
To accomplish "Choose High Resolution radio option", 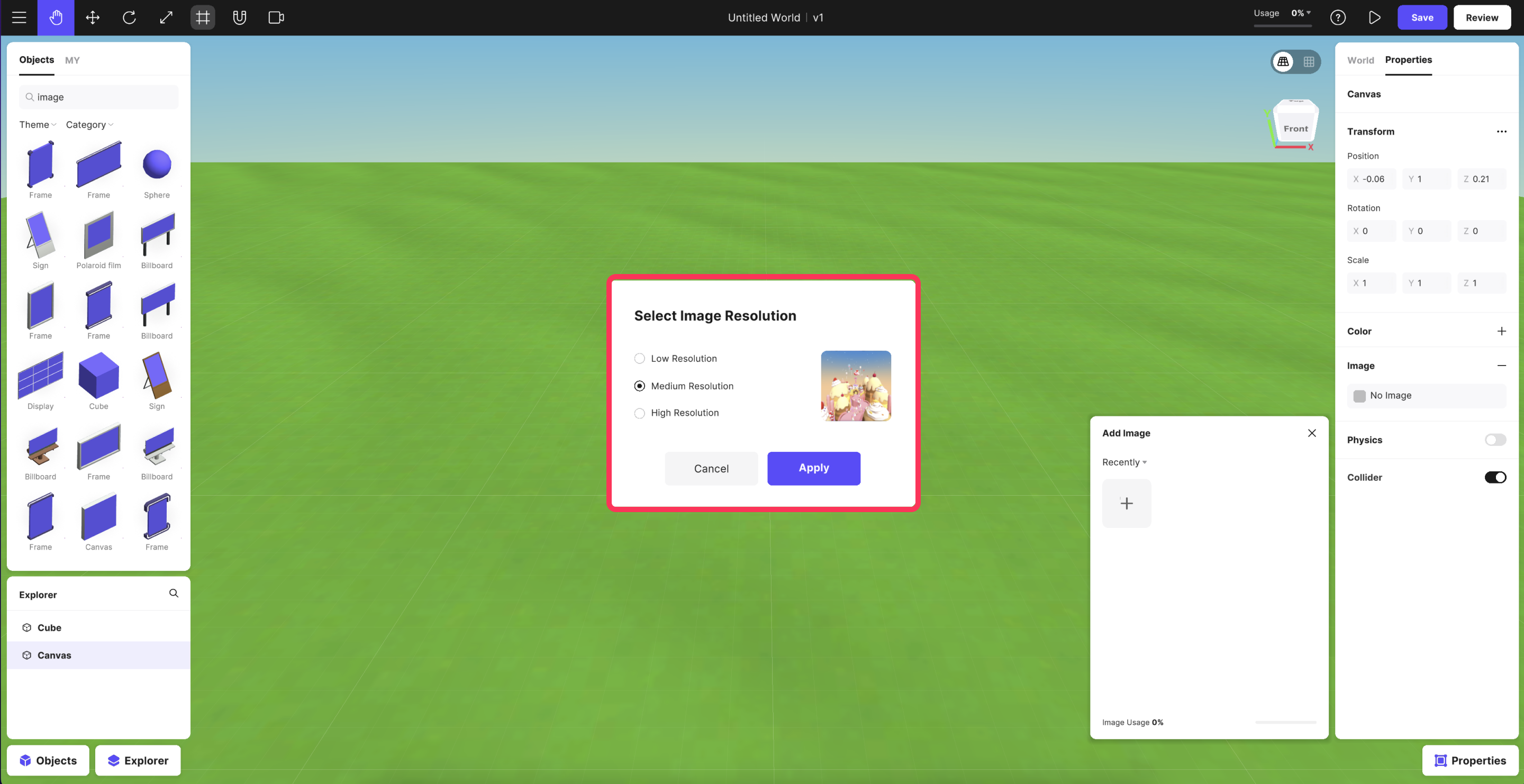I will (640, 413).
